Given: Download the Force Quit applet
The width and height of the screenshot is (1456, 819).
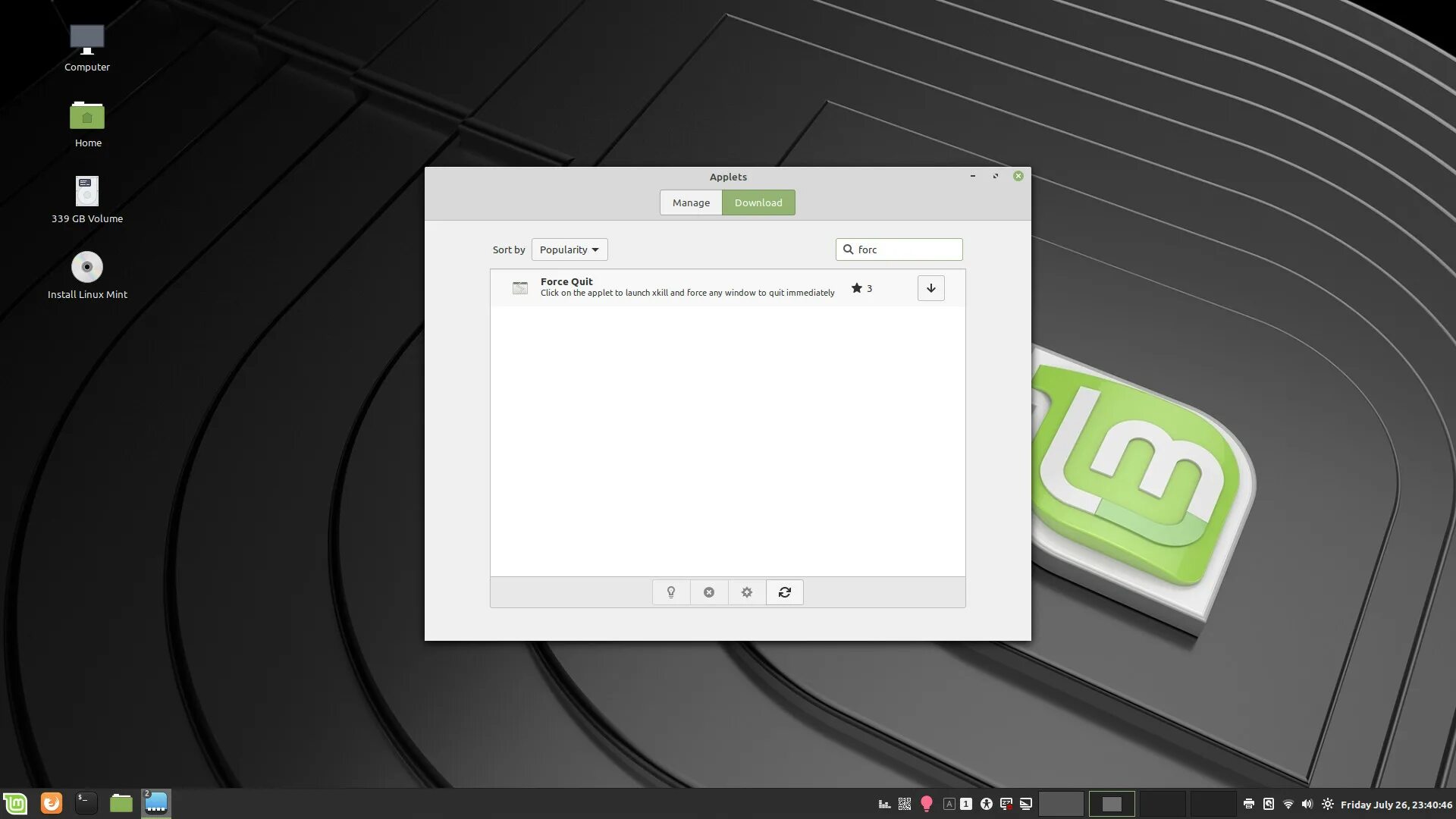Looking at the screenshot, I should (930, 288).
